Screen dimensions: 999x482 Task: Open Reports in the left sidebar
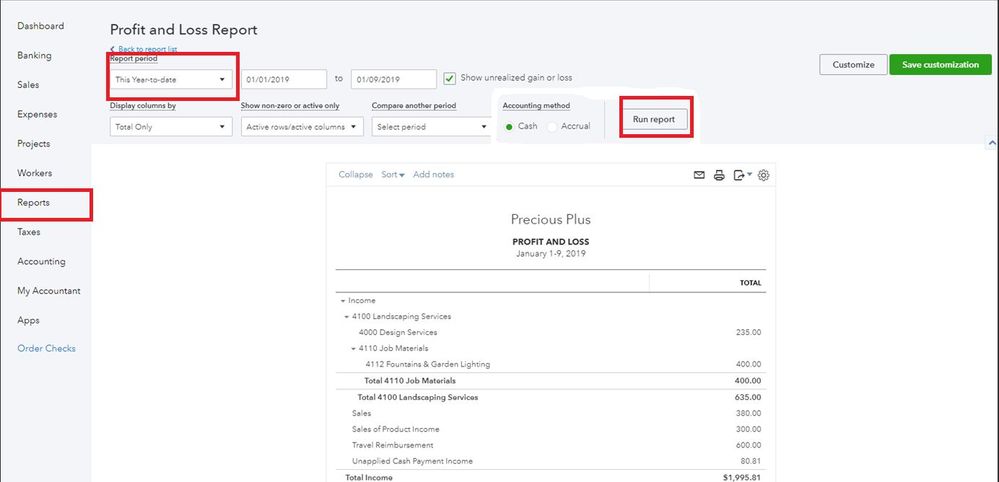[x=34, y=203]
